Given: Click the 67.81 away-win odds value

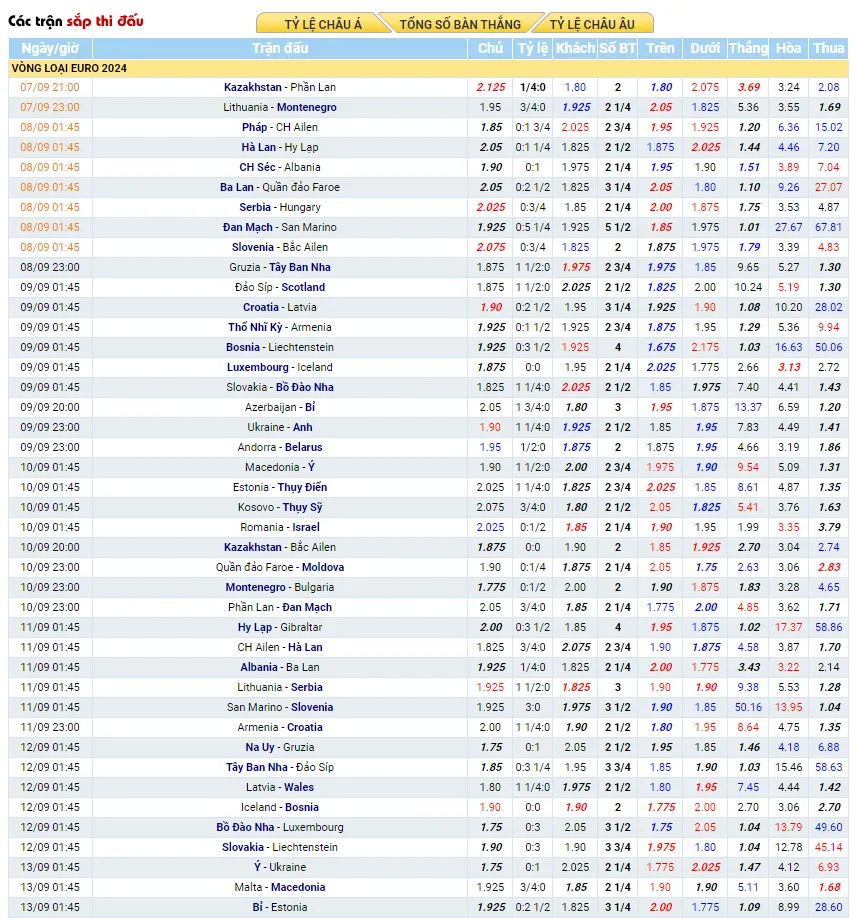Looking at the screenshot, I should (x=828, y=227).
